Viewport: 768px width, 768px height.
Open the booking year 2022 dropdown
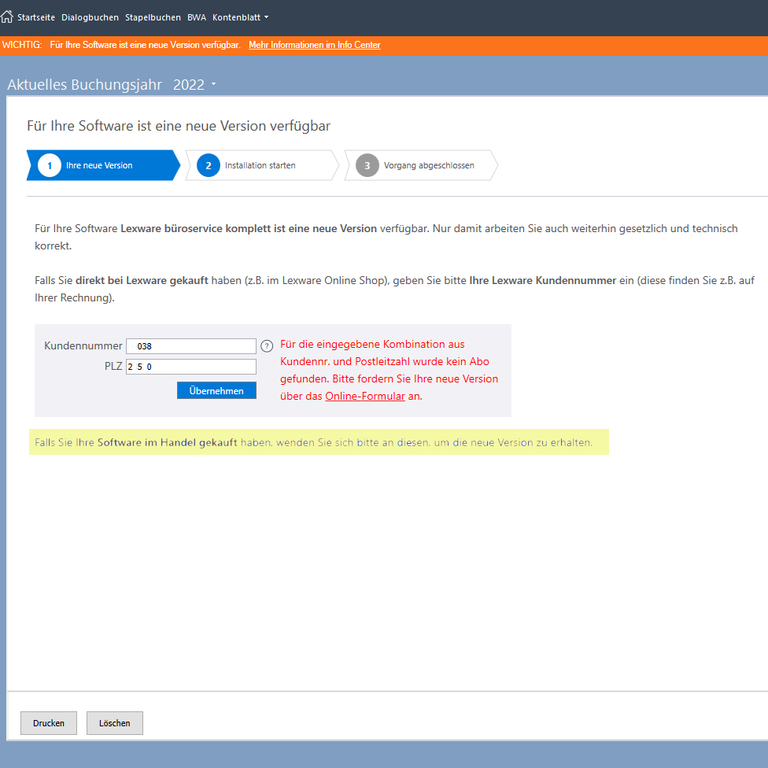(x=194, y=85)
